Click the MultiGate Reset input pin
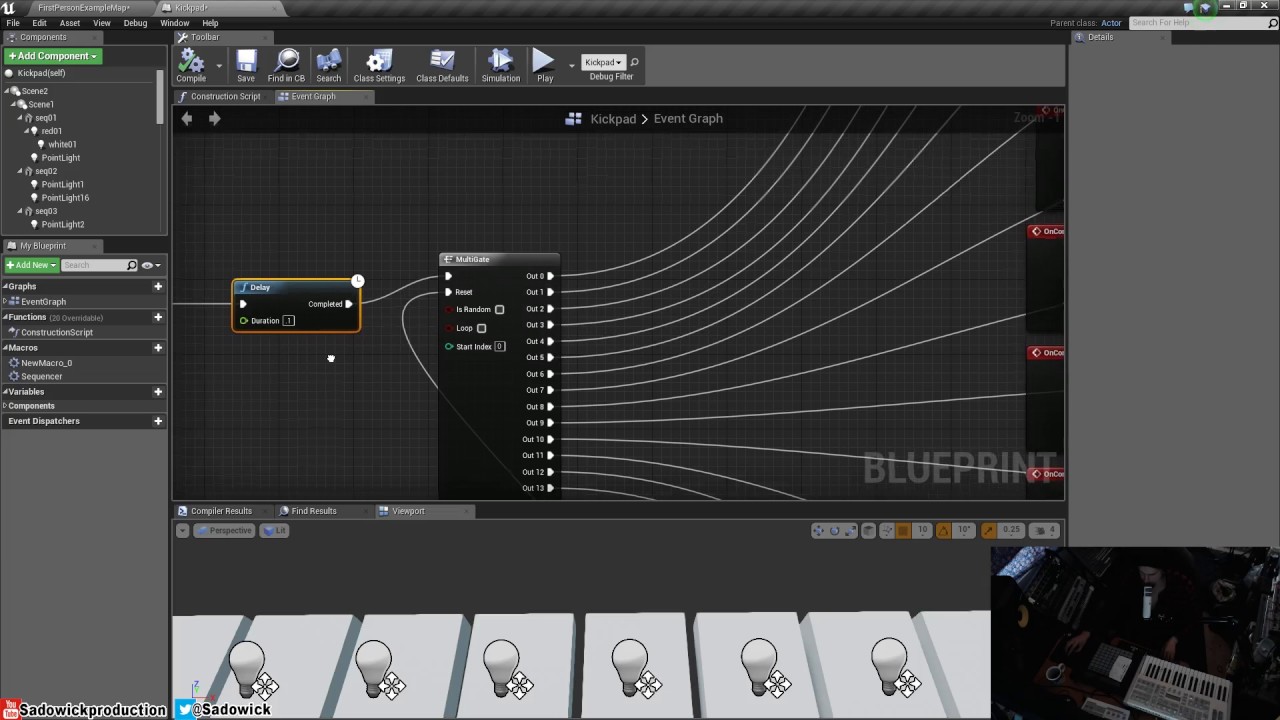The image size is (1280, 720). click(448, 292)
